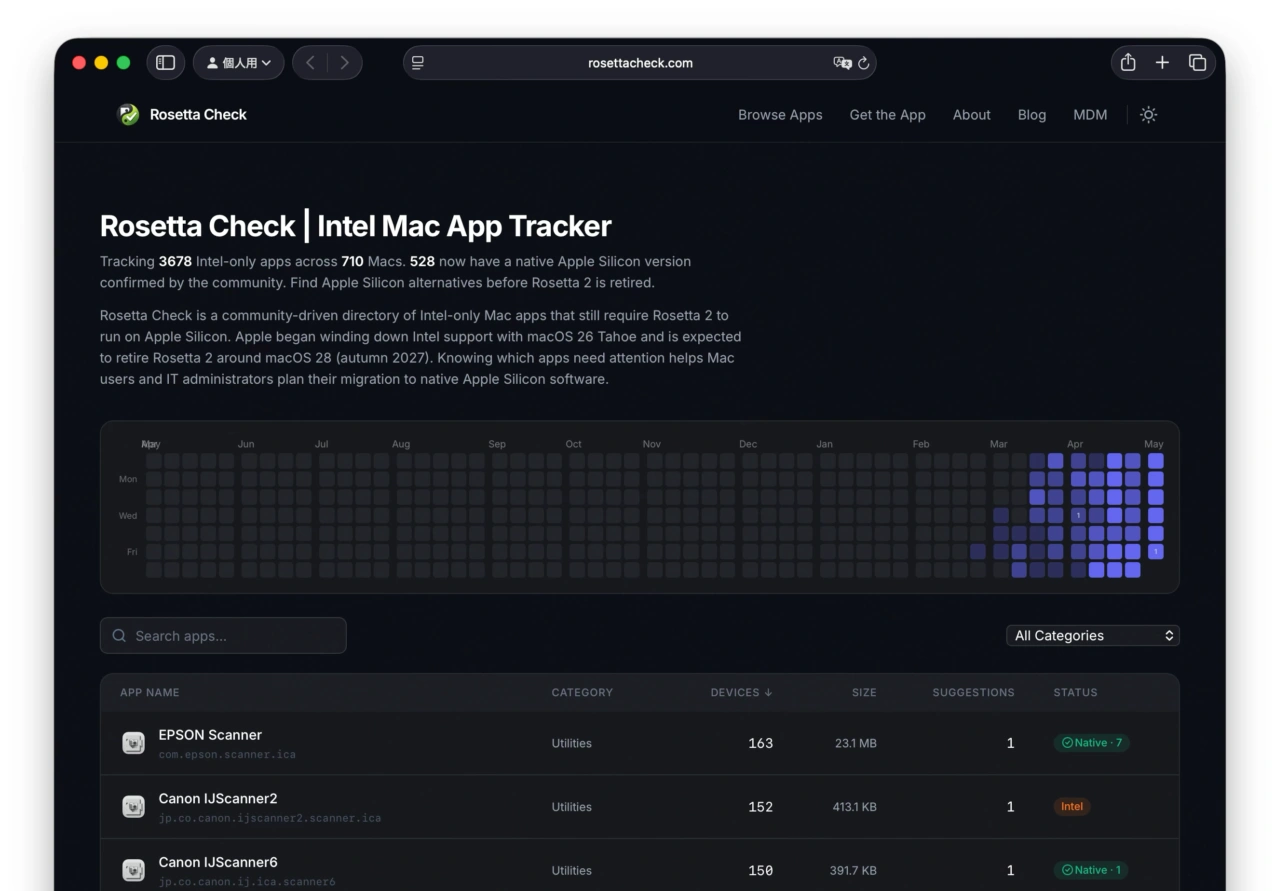The height and width of the screenshot is (891, 1280).
Task: Click bundle ID jp.co.canon.ijscanner2.scanner.ica
Action: click(x=270, y=818)
